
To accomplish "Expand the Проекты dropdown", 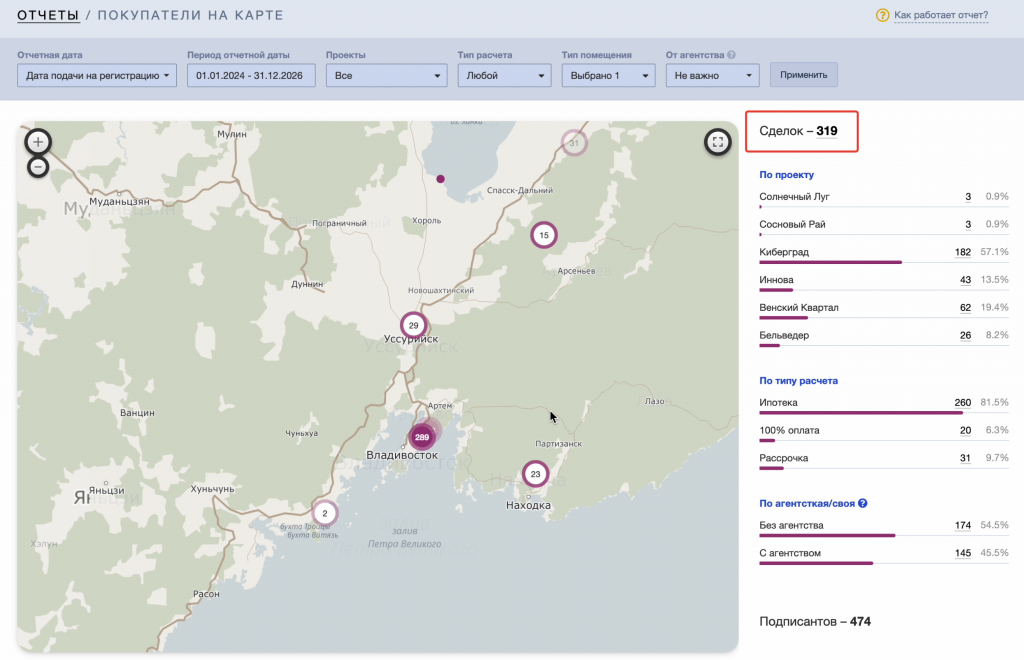I will tap(386, 75).
